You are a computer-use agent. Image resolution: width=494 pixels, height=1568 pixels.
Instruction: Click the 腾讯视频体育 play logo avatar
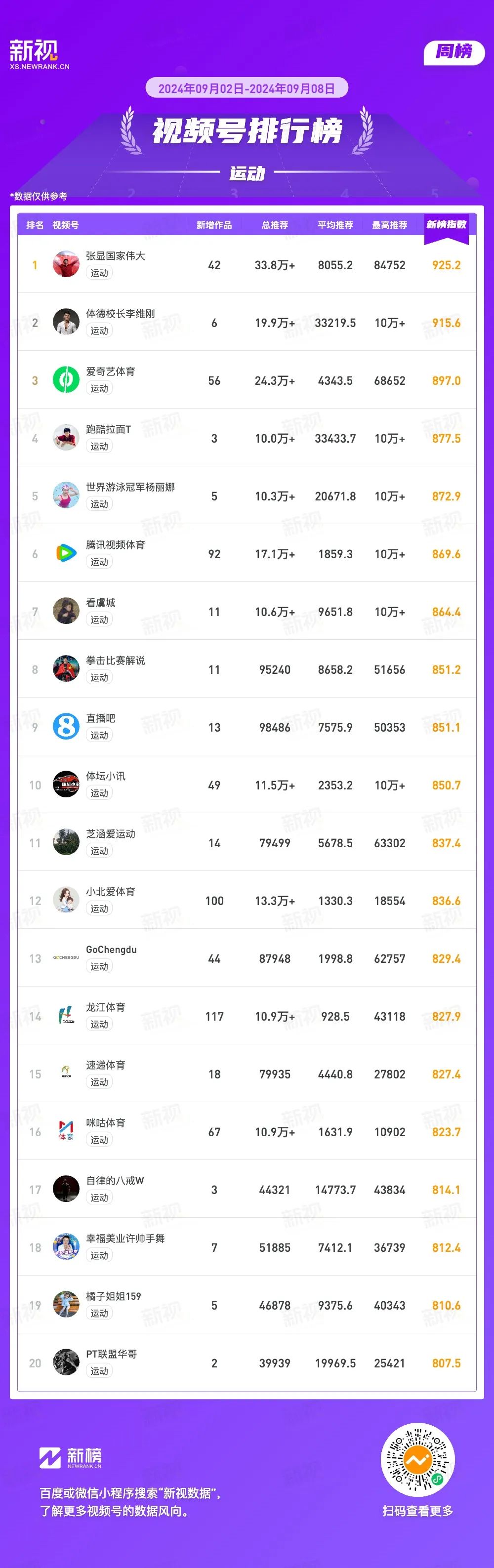pyautogui.click(x=66, y=554)
